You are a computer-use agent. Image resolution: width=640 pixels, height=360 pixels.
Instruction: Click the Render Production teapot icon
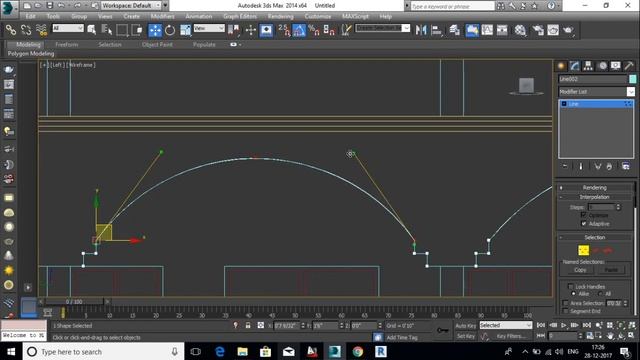point(568,30)
